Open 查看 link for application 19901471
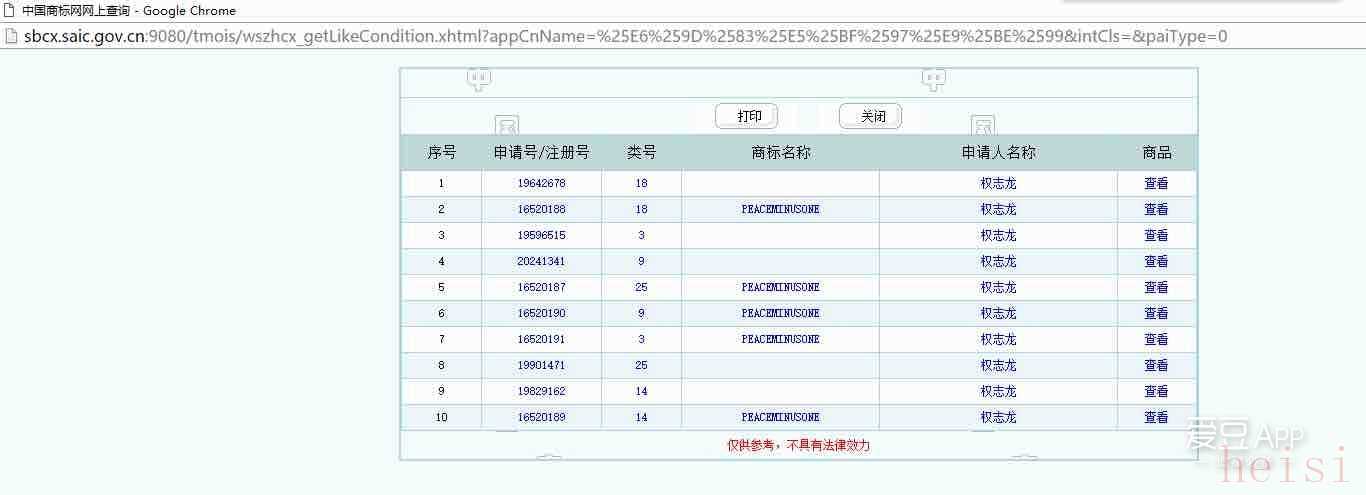 1156,366
